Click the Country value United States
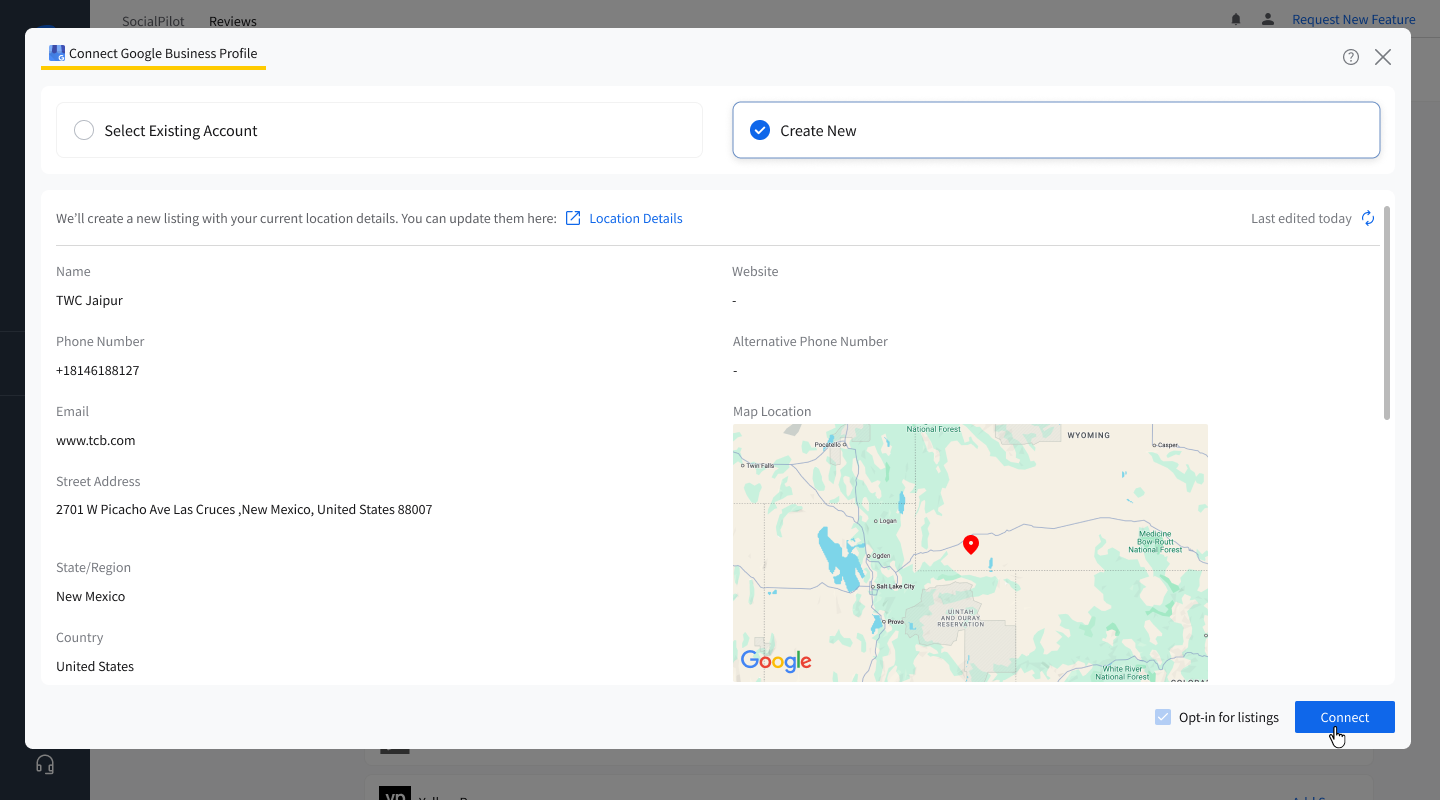The height and width of the screenshot is (800, 1440). (95, 666)
